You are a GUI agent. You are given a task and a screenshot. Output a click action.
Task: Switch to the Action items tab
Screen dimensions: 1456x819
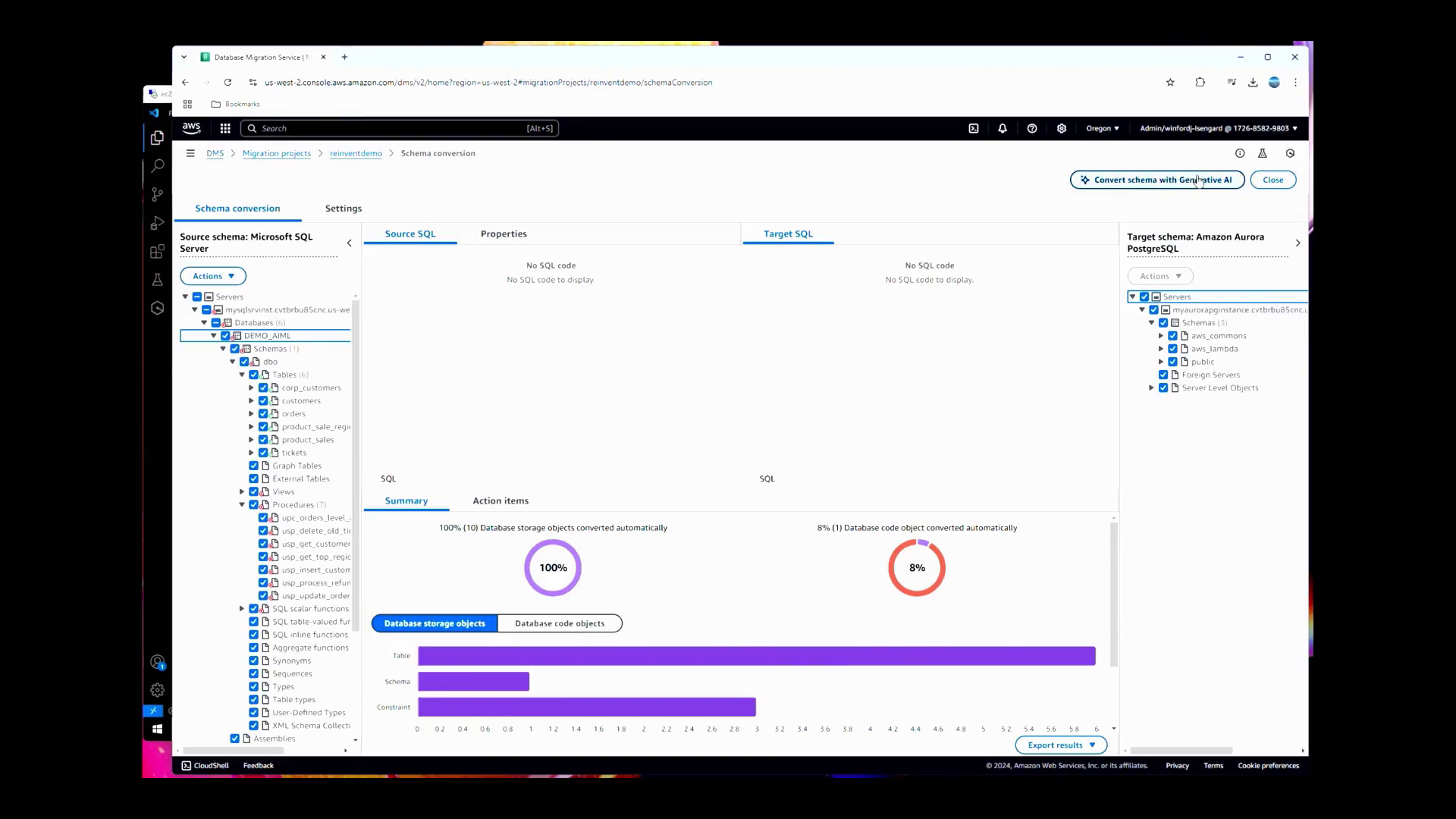tap(500, 500)
